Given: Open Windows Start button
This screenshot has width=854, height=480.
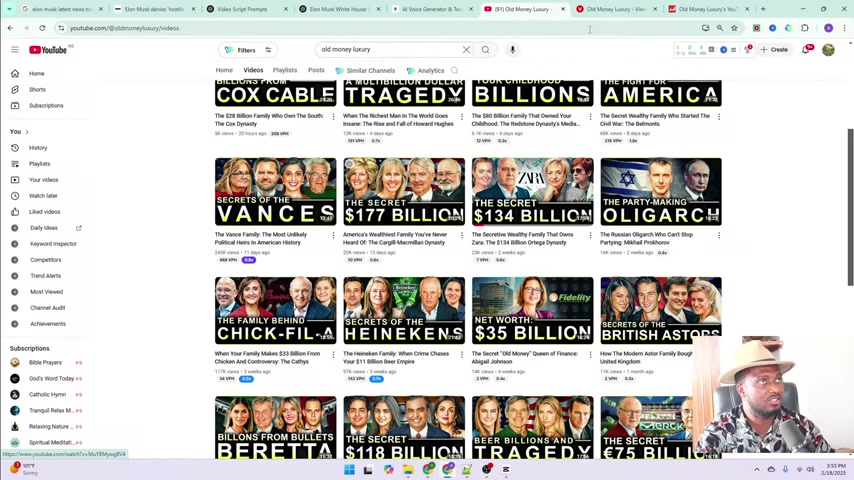Looking at the screenshot, I should coord(350,470).
